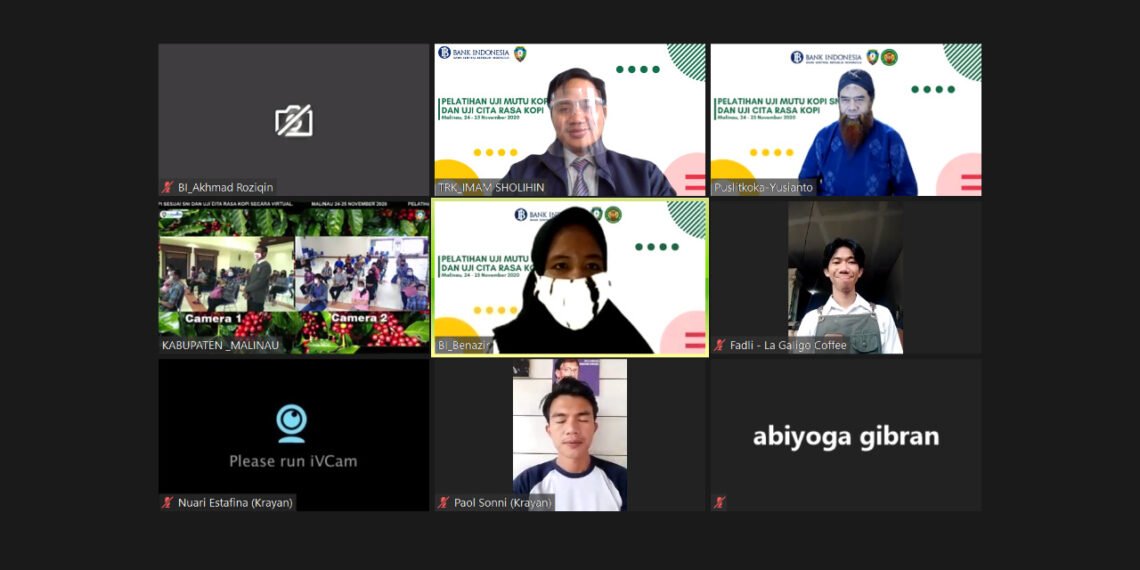1140x570 pixels.
Task: Click the TRK_IMAM SHOLIHIN name label
Action: 491,188
